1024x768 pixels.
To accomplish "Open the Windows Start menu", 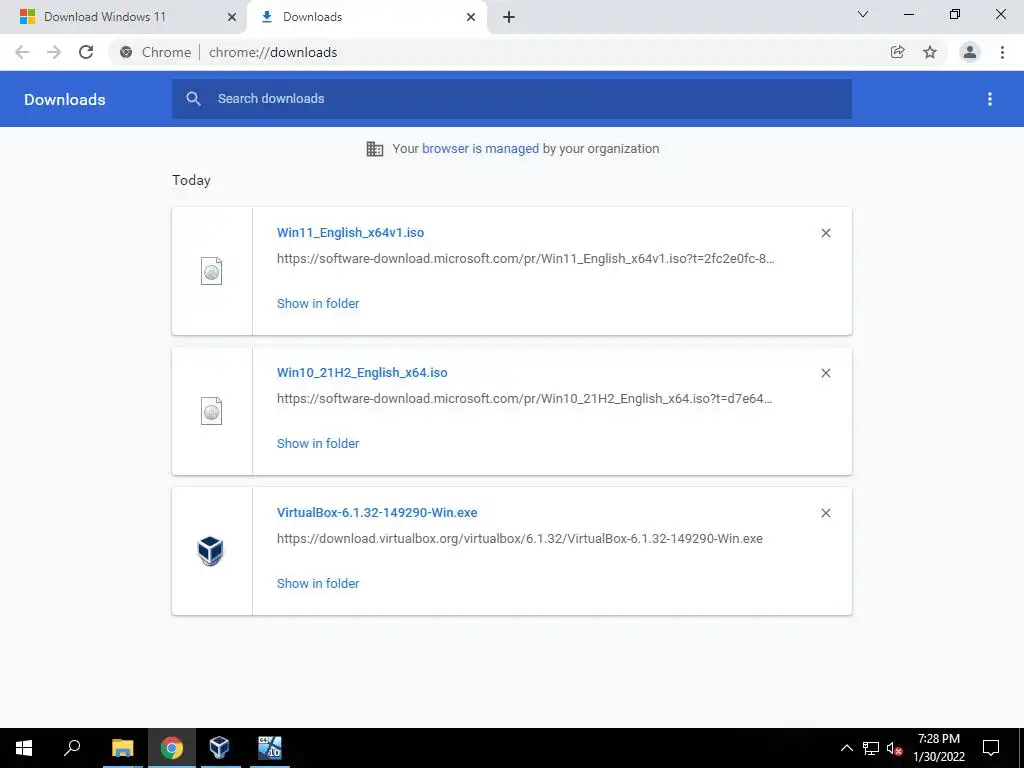I will pyautogui.click(x=24, y=748).
